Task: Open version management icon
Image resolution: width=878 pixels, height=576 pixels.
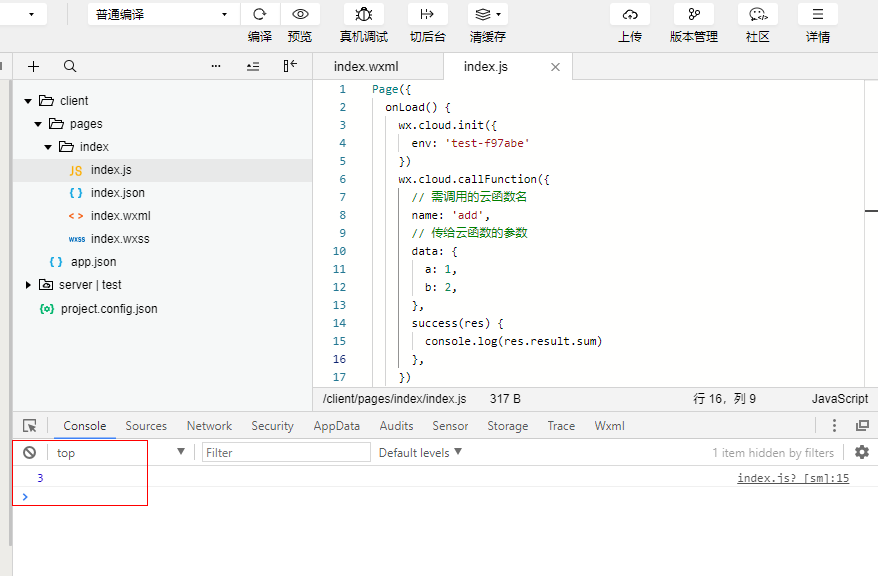Action: pos(693,14)
